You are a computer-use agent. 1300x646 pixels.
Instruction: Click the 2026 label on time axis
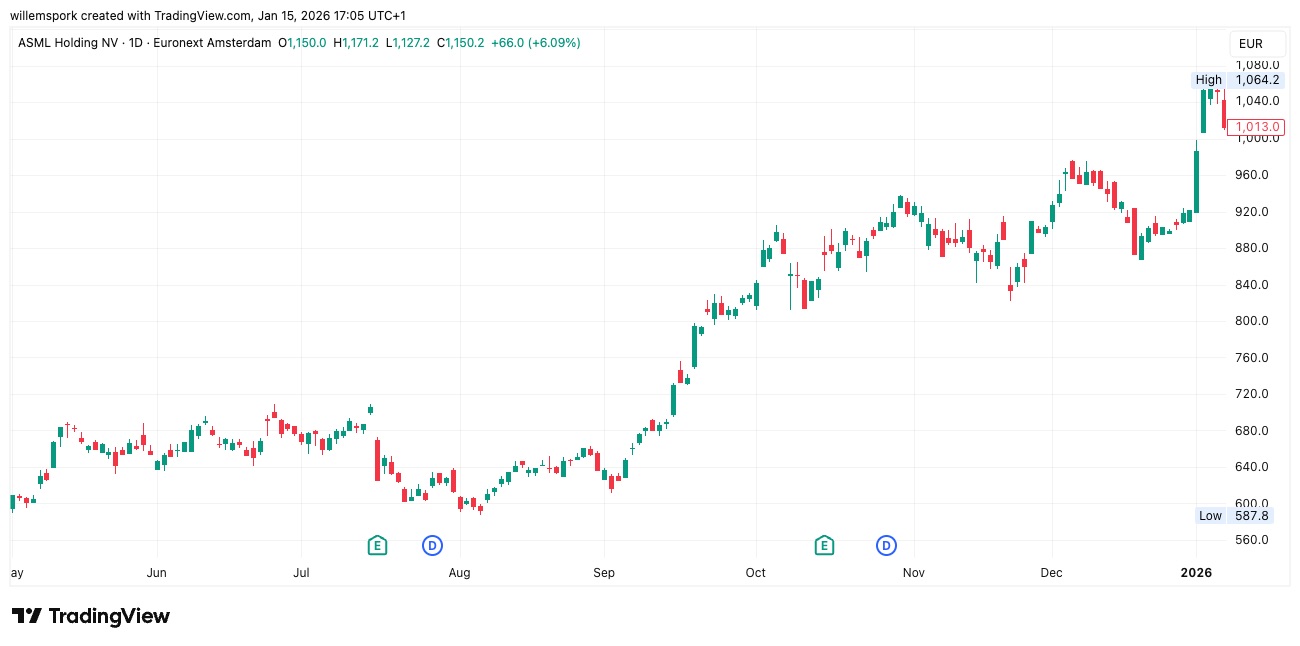coord(1196,573)
